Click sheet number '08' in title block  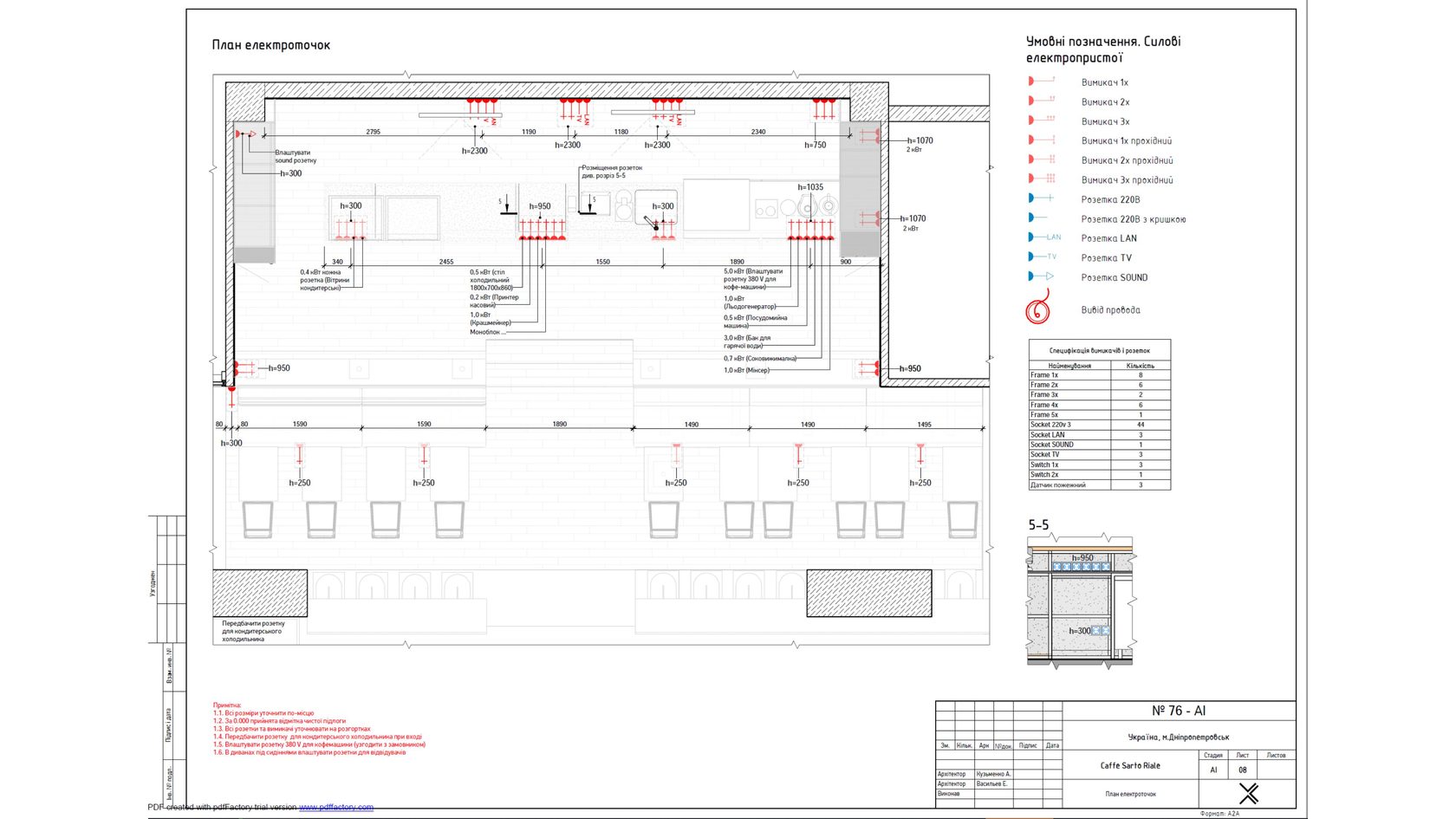click(x=1243, y=770)
